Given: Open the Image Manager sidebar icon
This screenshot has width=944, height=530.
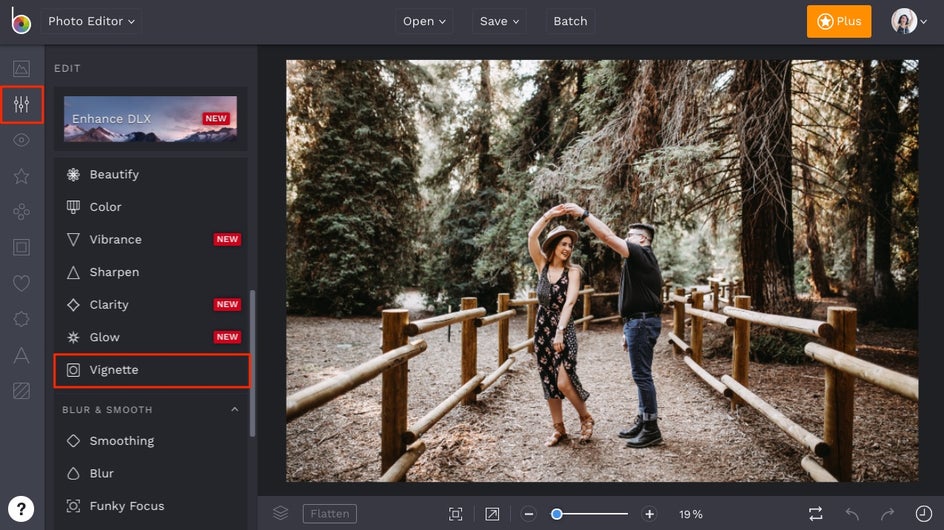Looking at the screenshot, I should tap(21, 69).
